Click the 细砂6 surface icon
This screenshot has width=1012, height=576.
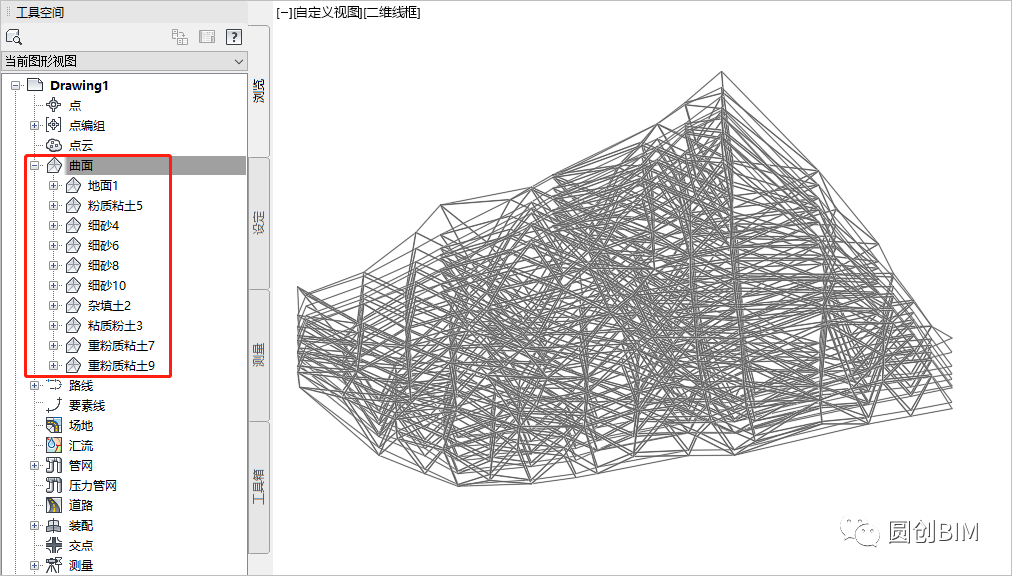[x=73, y=245]
